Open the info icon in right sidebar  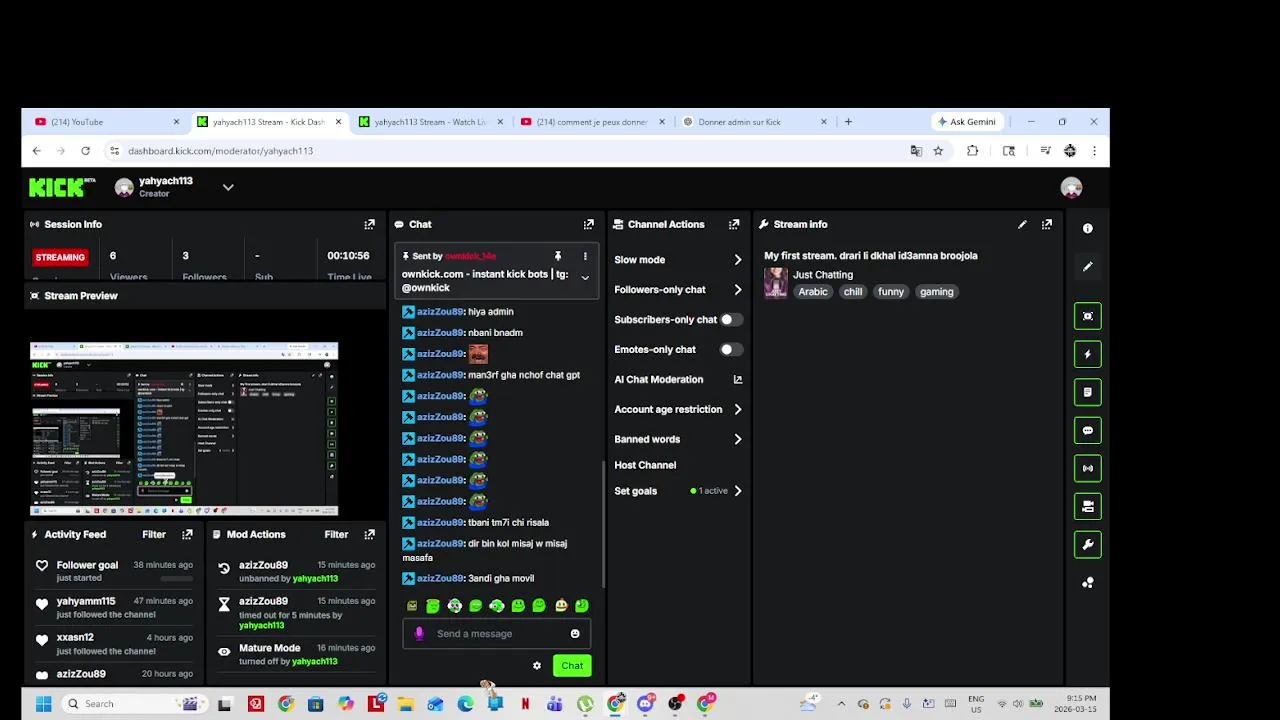[1088, 228]
